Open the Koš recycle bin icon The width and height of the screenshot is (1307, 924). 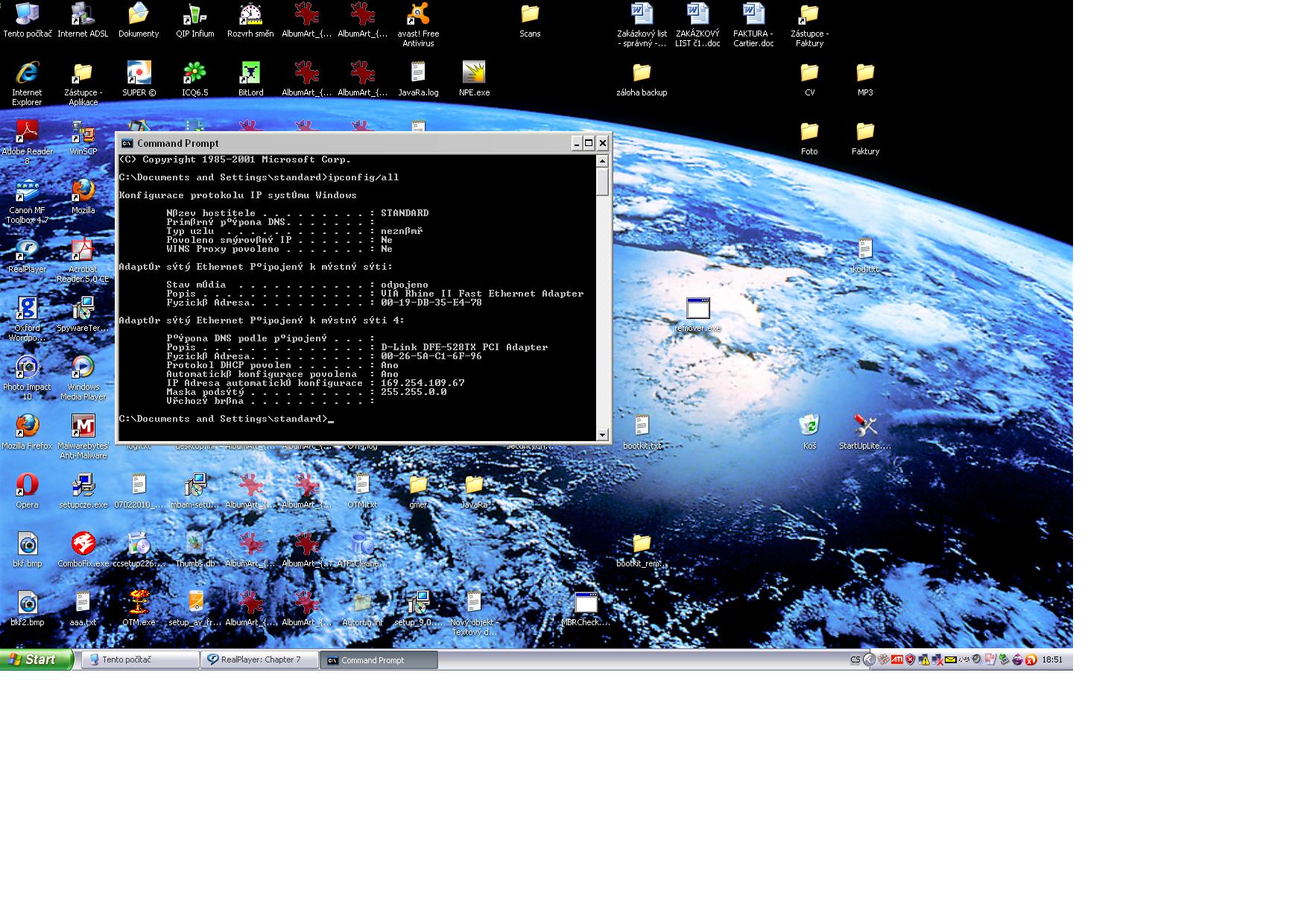click(x=809, y=426)
